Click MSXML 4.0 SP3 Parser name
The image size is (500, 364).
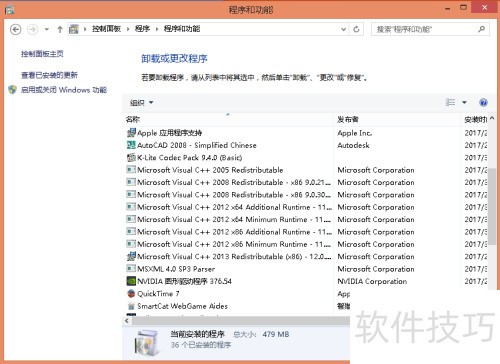176,269
